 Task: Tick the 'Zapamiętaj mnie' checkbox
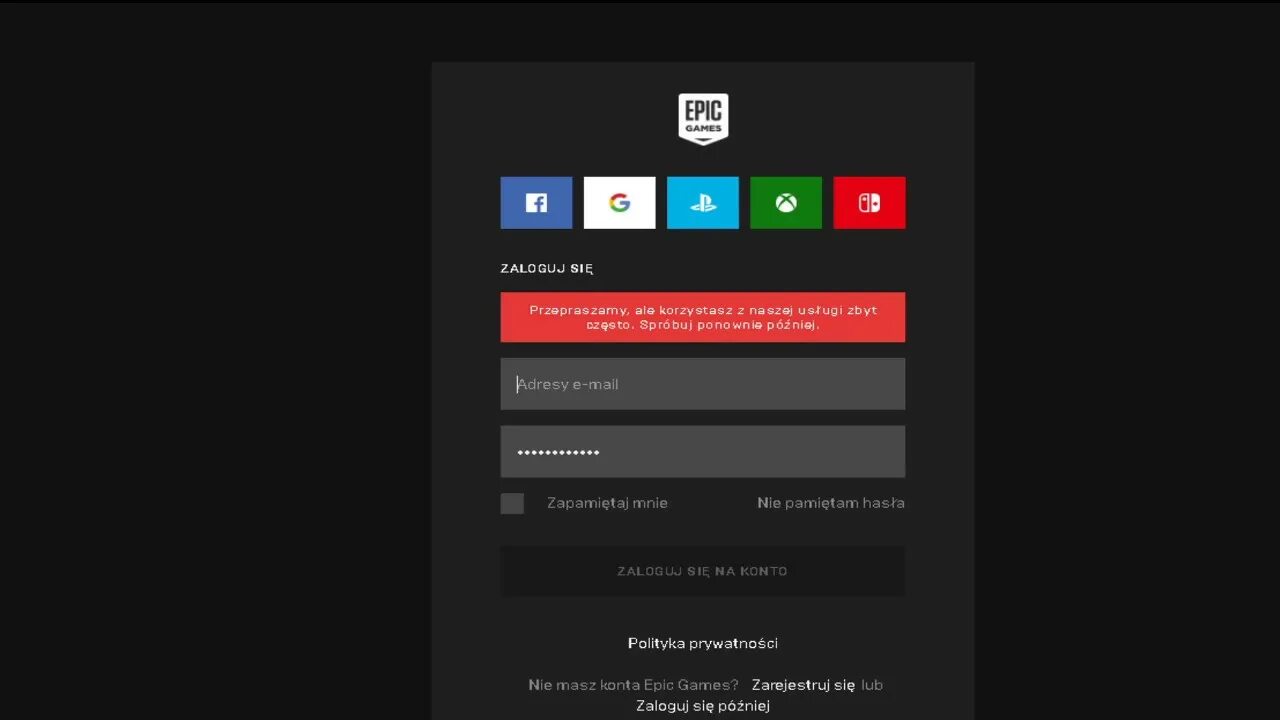tap(512, 503)
